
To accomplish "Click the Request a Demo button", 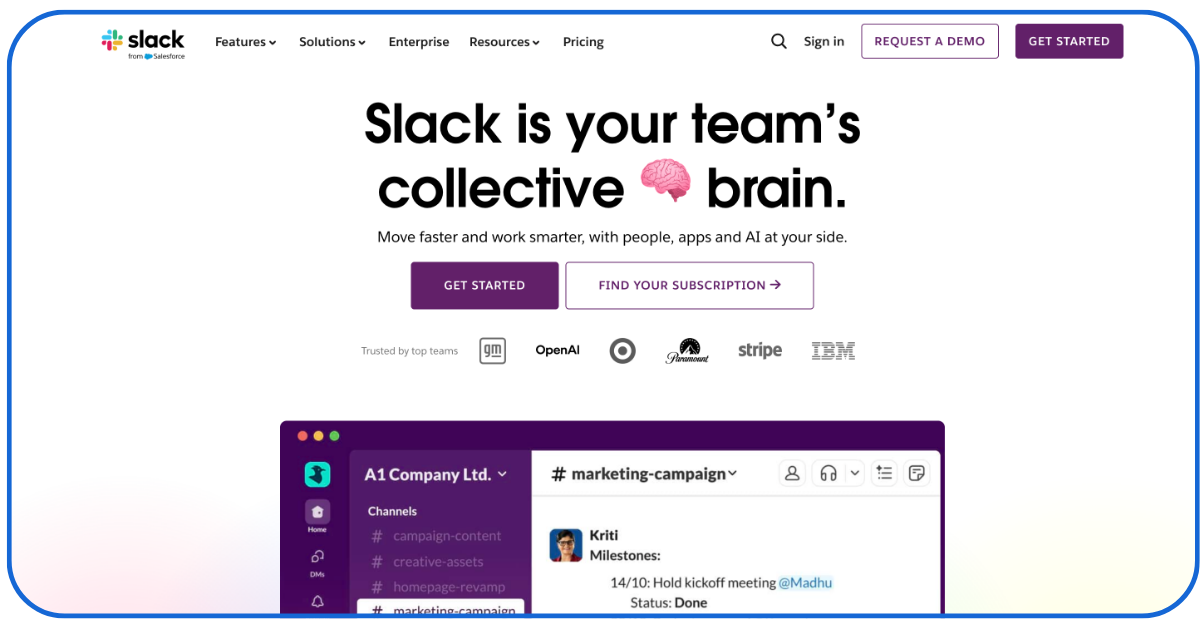I will [929, 41].
